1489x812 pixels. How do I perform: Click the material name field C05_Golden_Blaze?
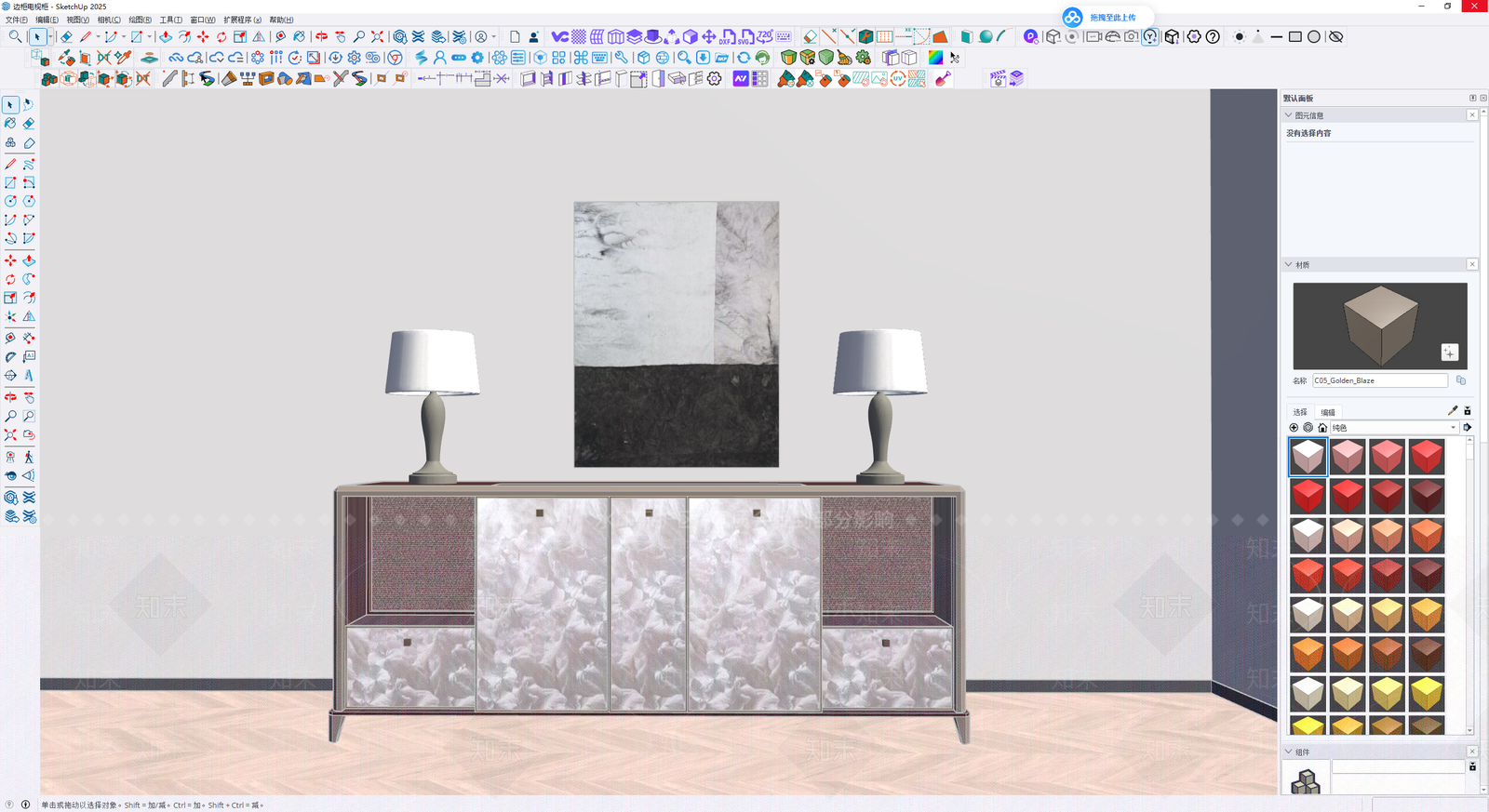[1380, 380]
